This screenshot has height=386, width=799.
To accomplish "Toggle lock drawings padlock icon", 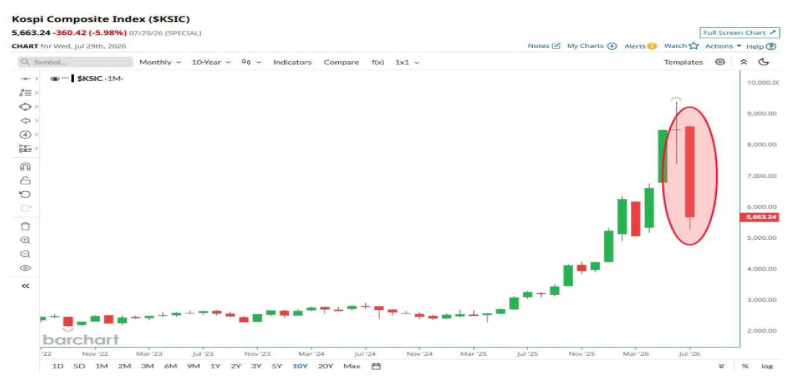I will [25, 180].
